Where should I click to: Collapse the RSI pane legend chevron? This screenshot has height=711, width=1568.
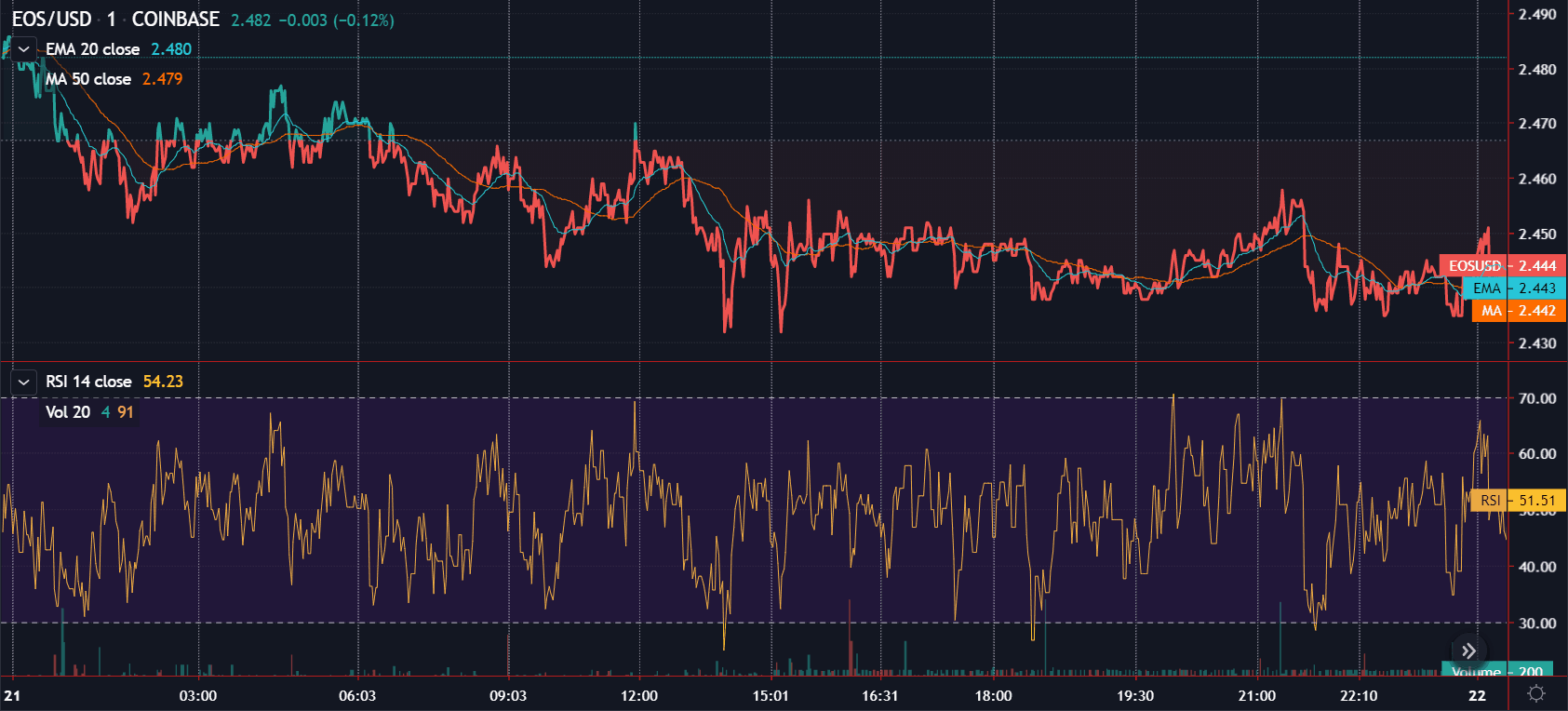[23, 382]
